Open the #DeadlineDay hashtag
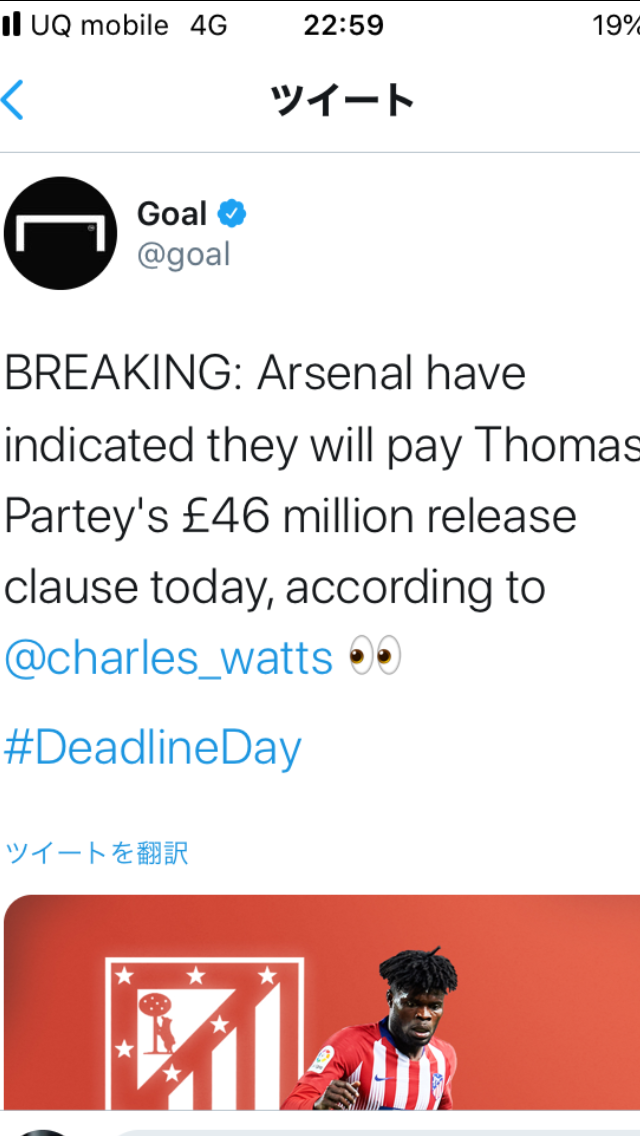This screenshot has width=640, height=1136. coord(153,747)
